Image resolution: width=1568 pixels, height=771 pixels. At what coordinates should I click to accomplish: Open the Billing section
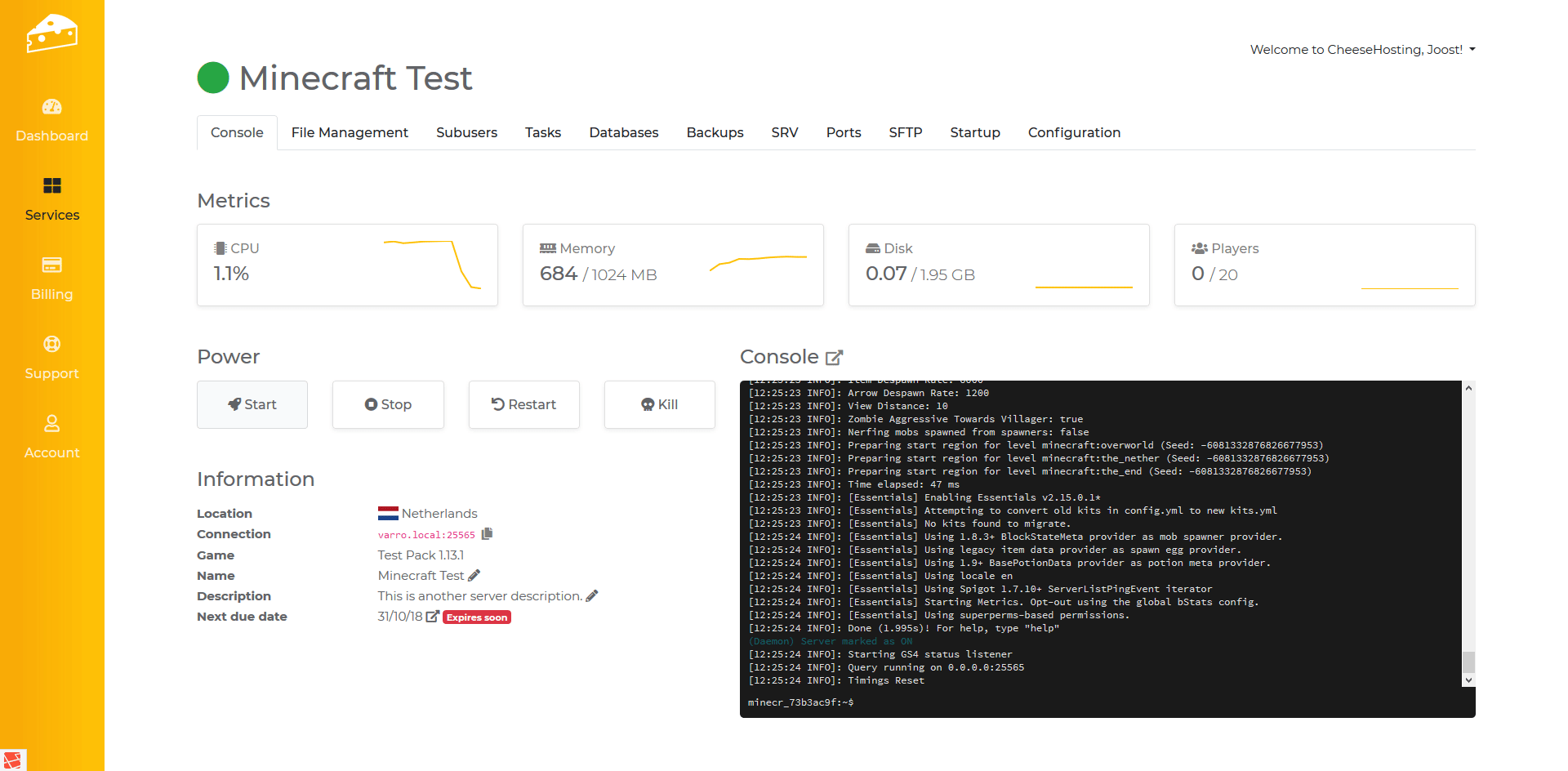click(x=51, y=278)
